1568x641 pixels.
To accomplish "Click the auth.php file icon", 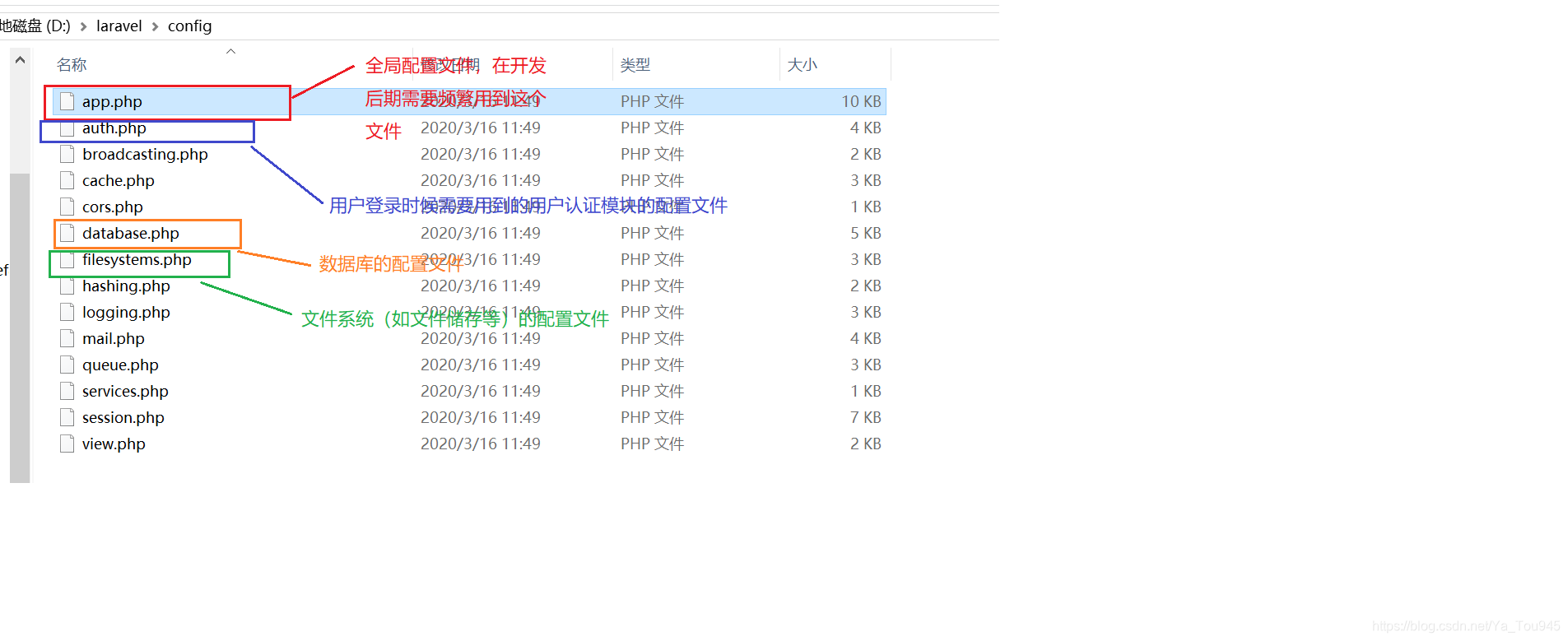I will (67, 128).
